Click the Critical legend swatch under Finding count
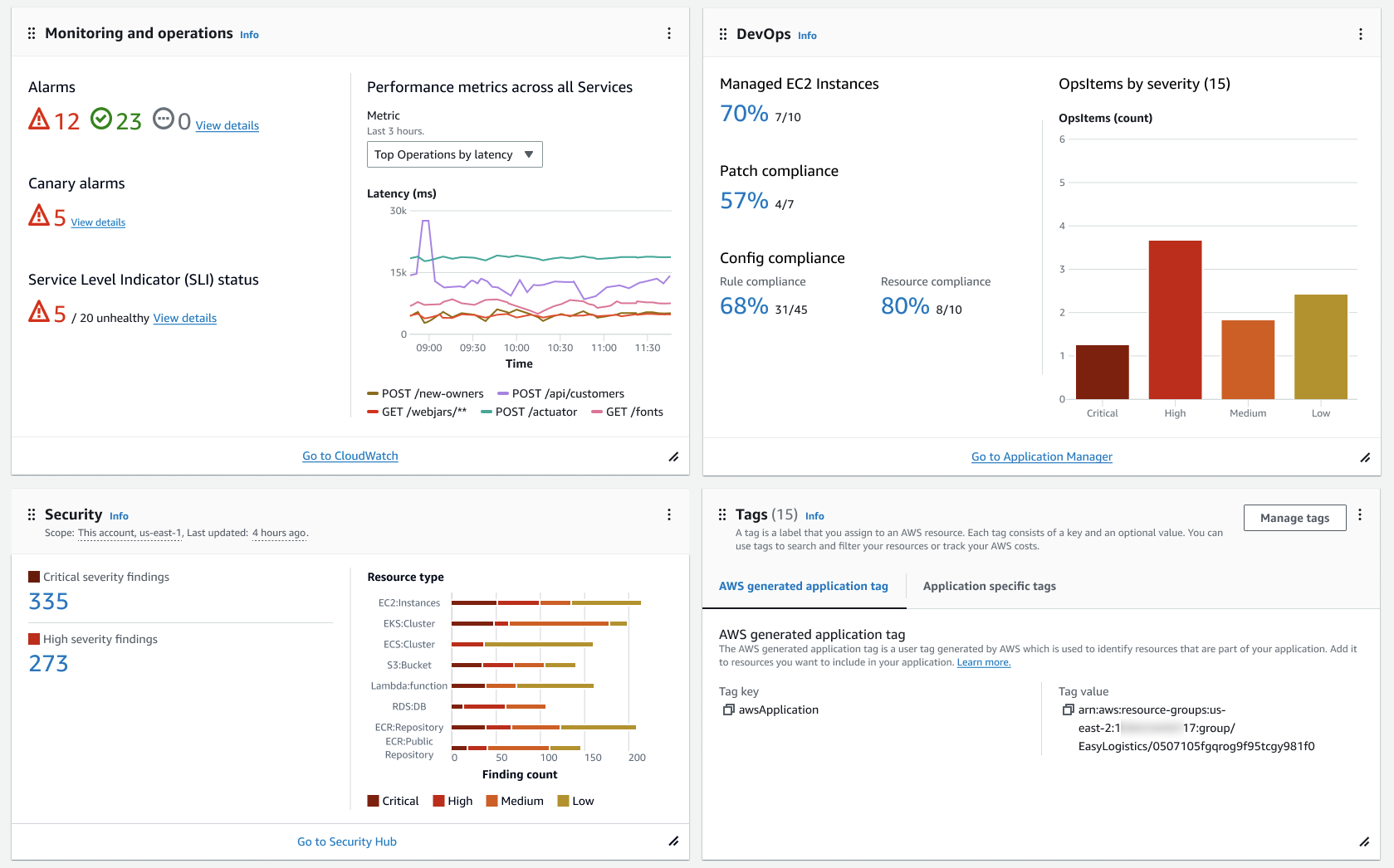 pos(374,800)
